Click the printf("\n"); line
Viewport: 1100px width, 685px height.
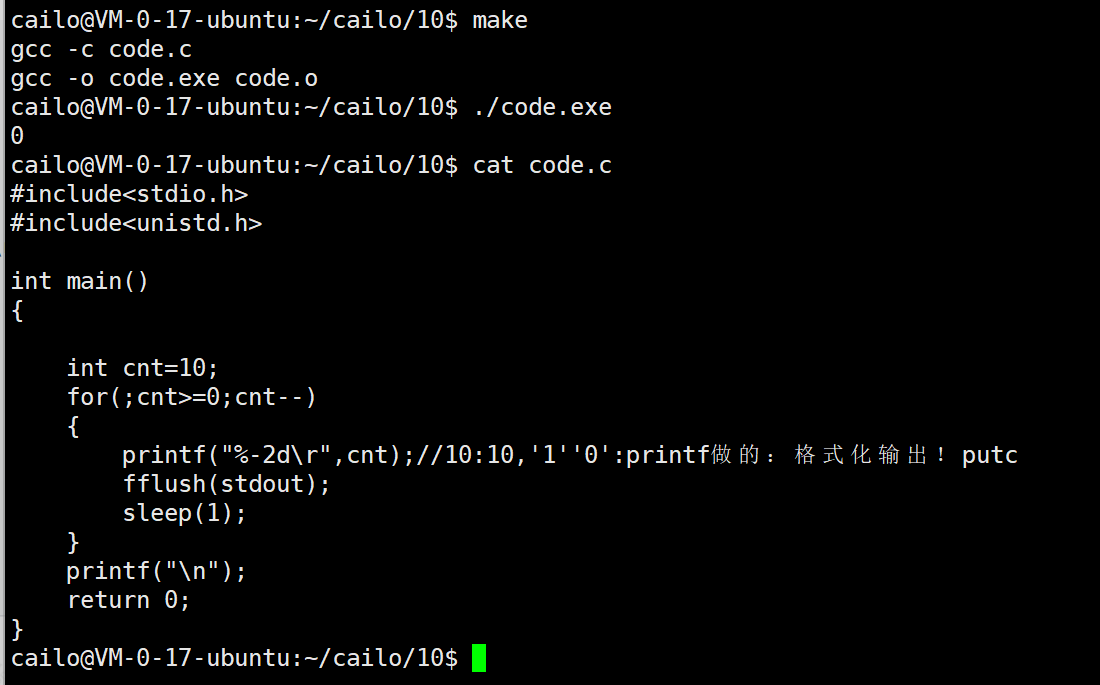tap(156, 571)
